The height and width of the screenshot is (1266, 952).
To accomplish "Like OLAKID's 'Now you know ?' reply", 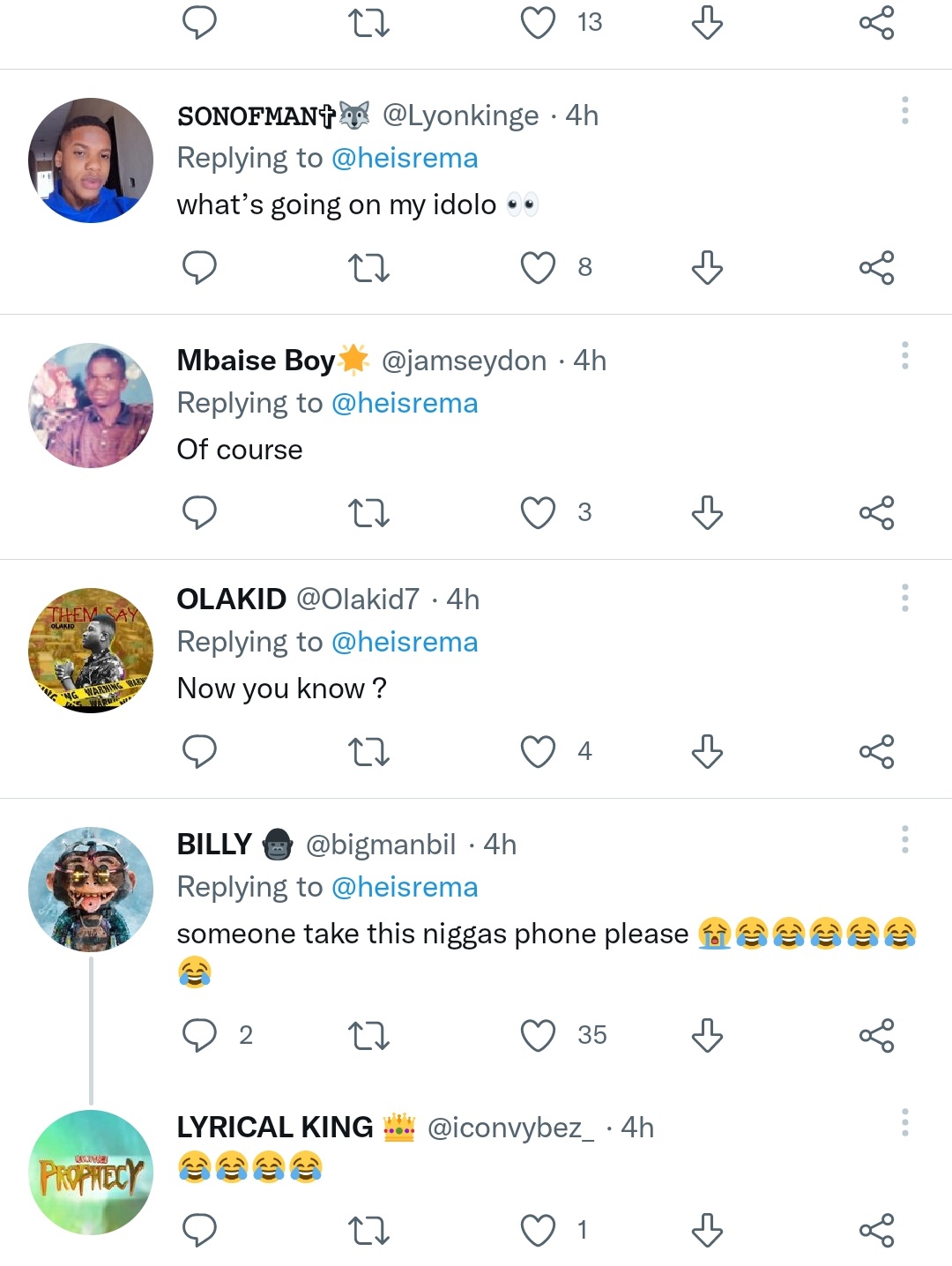I will coord(538,752).
